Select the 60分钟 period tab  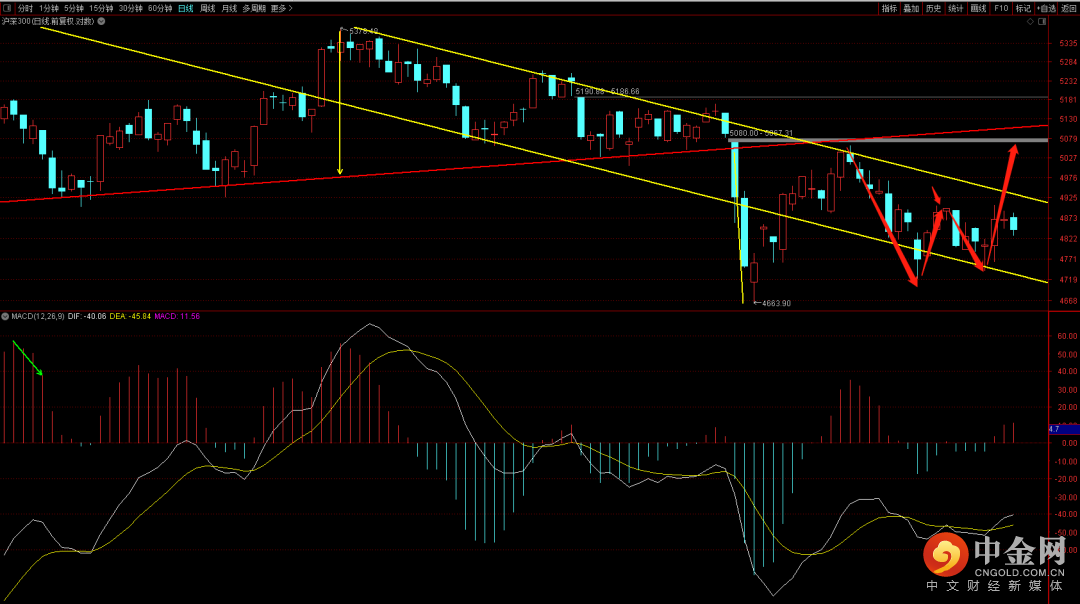tap(160, 8)
